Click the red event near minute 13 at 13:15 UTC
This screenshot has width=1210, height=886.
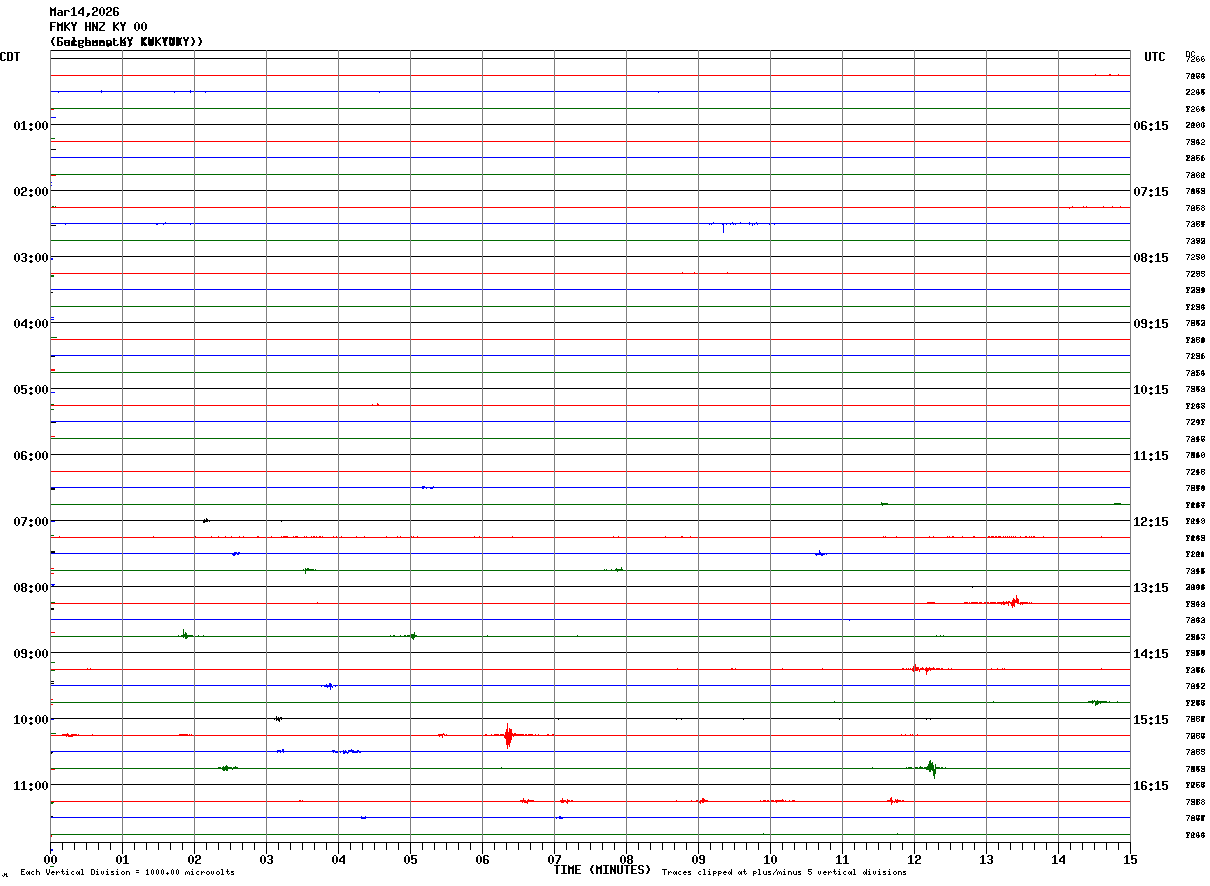point(1014,602)
